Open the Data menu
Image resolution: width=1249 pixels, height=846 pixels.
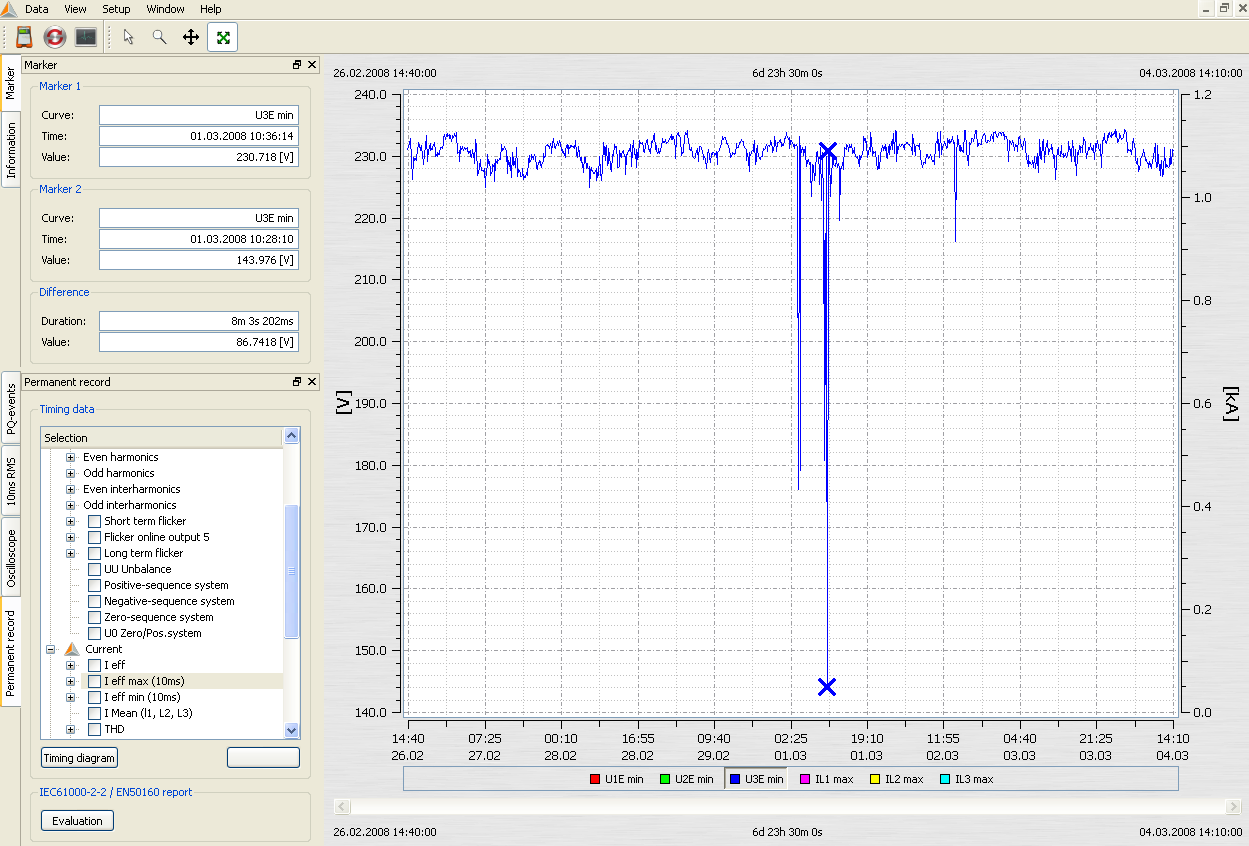pyautogui.click(x=36, y=9)
